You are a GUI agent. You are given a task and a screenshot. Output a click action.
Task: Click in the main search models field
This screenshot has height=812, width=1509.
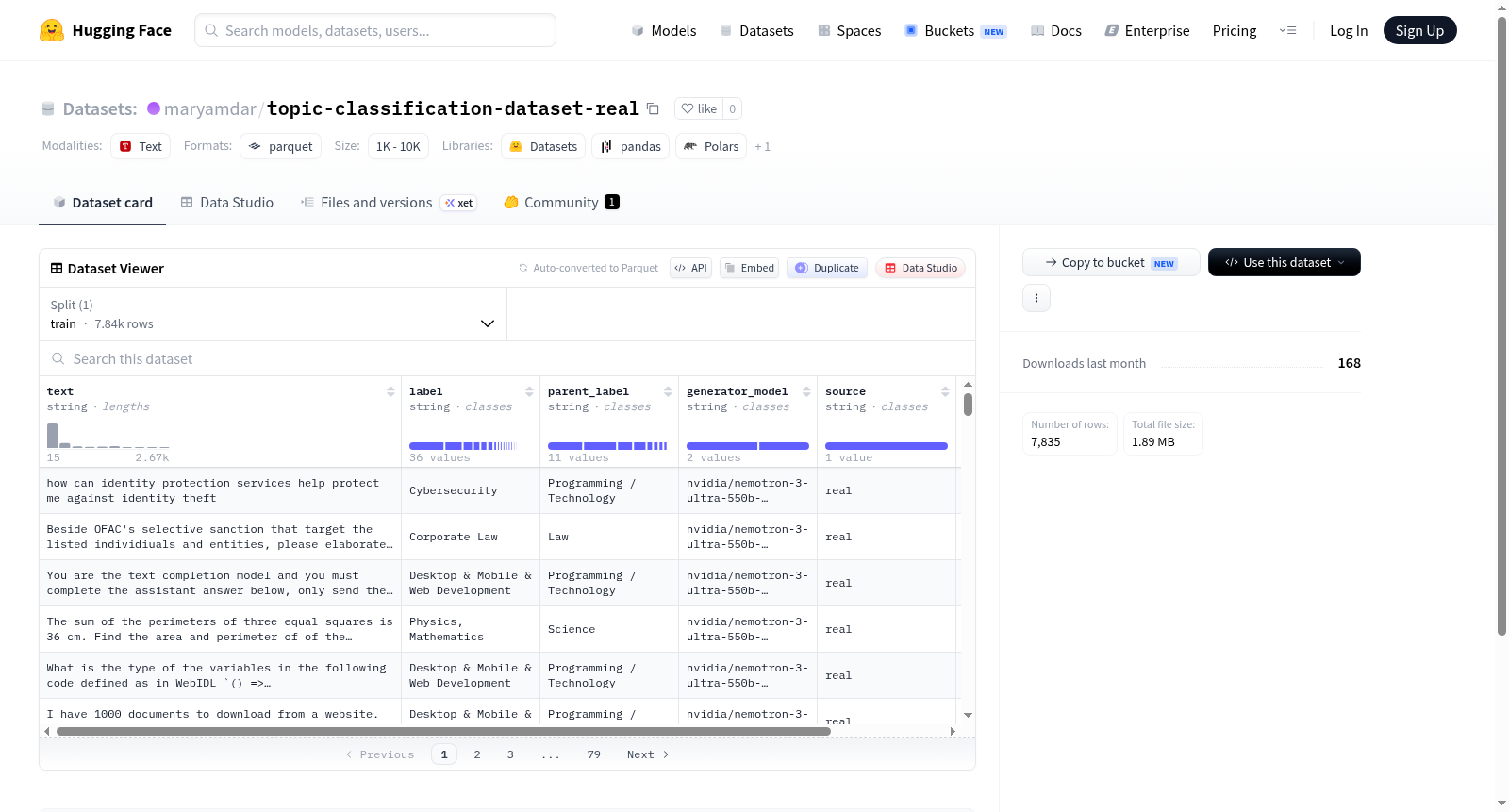(x=375, y=30)
